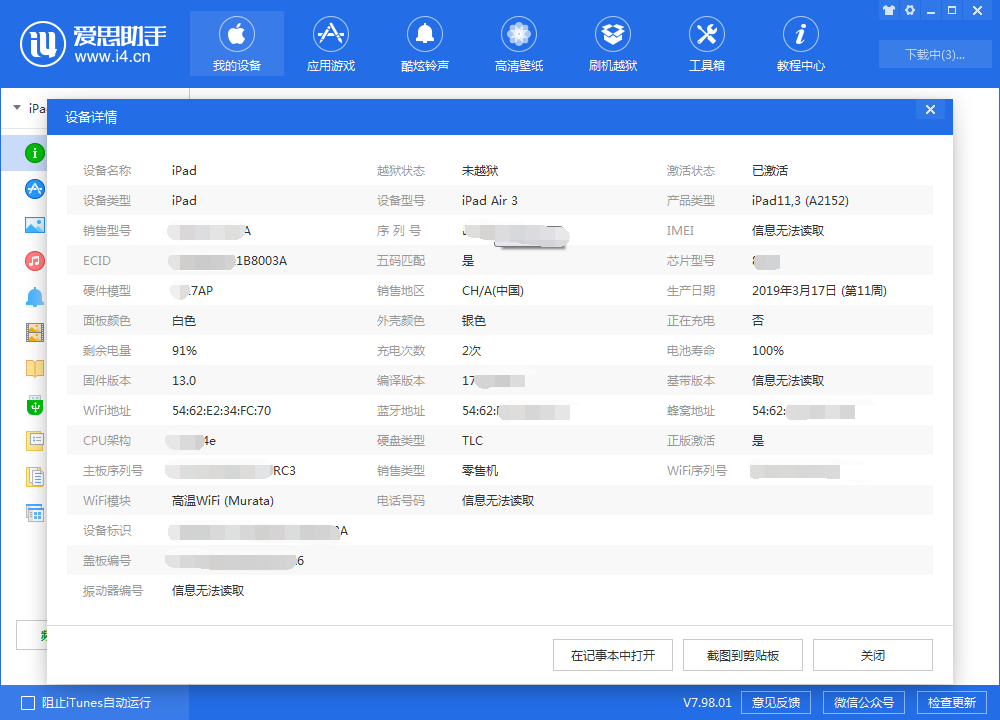Viewport: 1000px width, 720px height.
Task: Open the 工具箱 tab
Action: coord(707,44)
